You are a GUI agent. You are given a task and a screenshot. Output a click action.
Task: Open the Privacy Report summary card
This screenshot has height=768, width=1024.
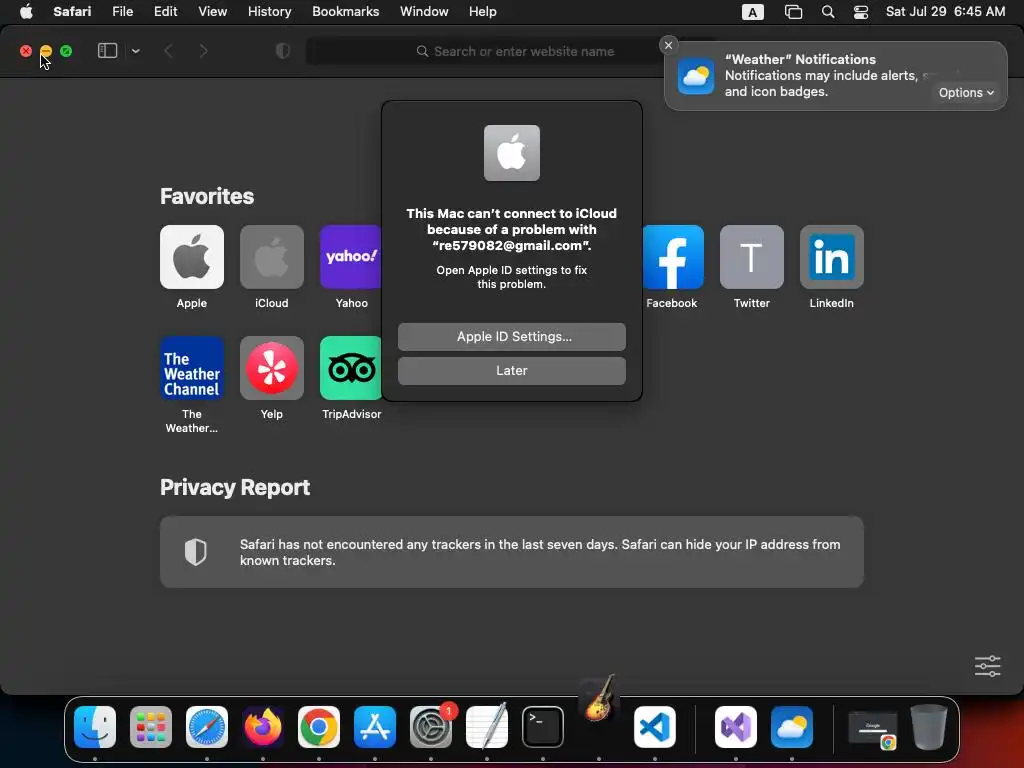[511, 552]
